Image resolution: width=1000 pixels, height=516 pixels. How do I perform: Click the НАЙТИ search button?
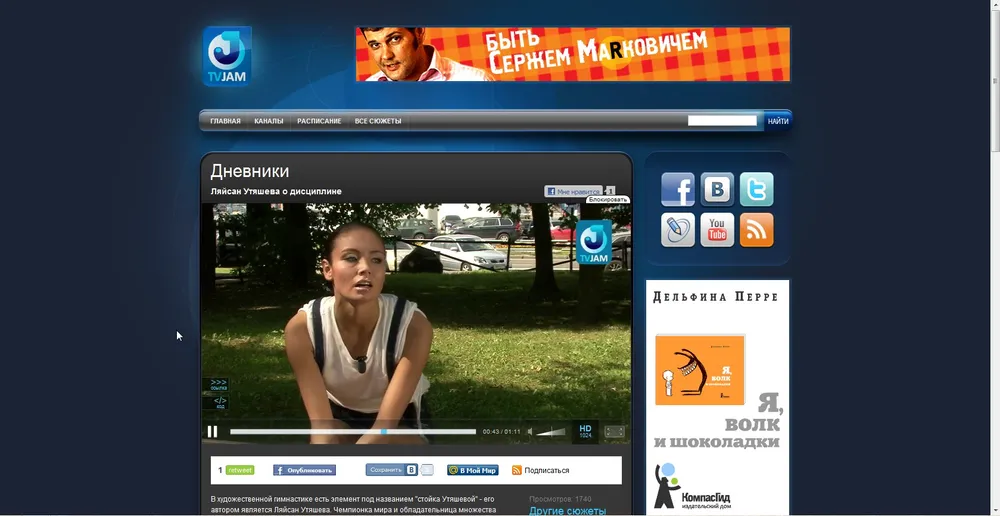pyautogui.click(x=778, y=121)
